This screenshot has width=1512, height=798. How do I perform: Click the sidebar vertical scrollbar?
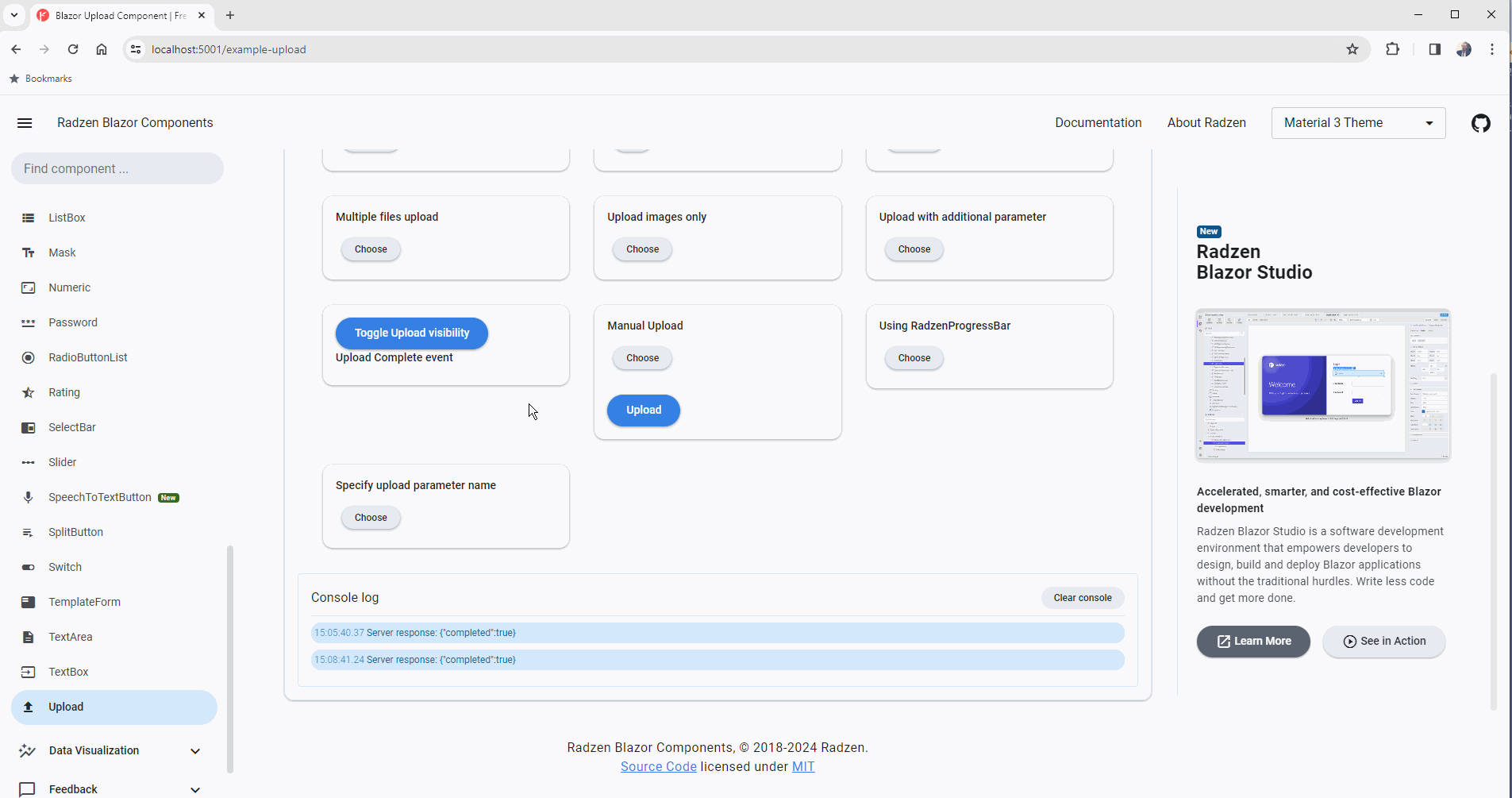pyautogui.click(x=230, y=659)
